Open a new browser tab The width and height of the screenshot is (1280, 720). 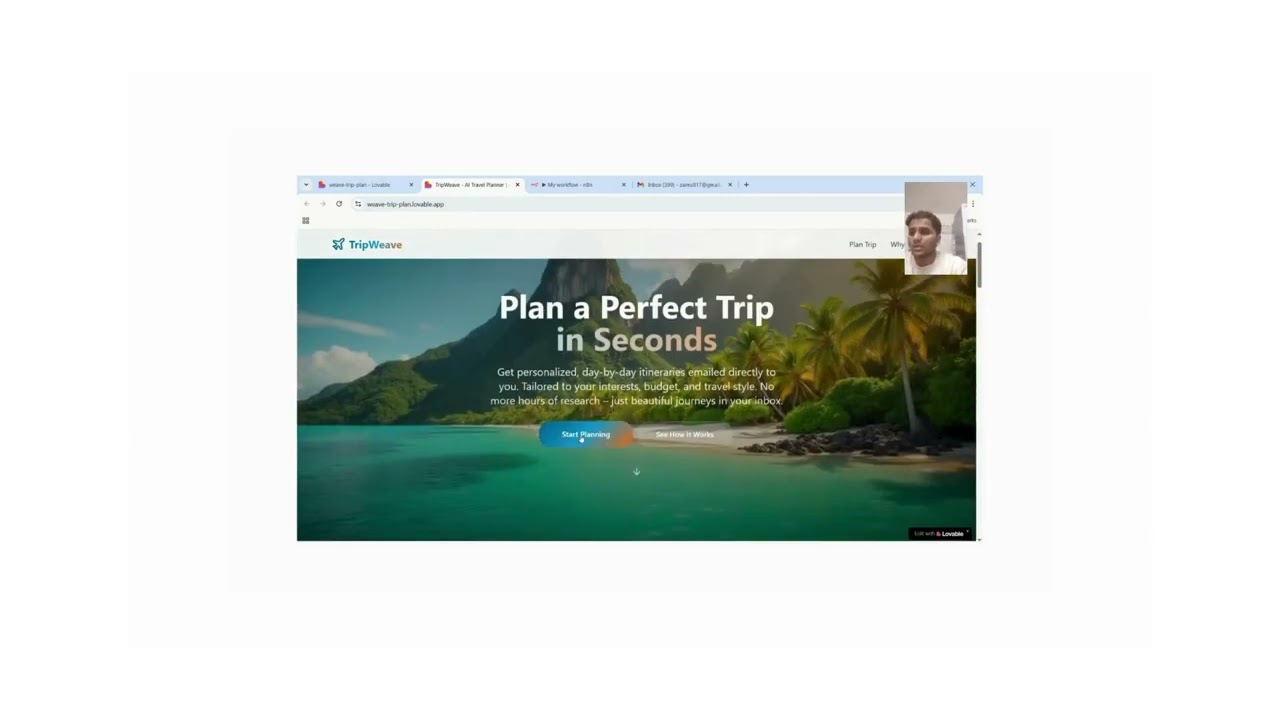pos(746,185)
